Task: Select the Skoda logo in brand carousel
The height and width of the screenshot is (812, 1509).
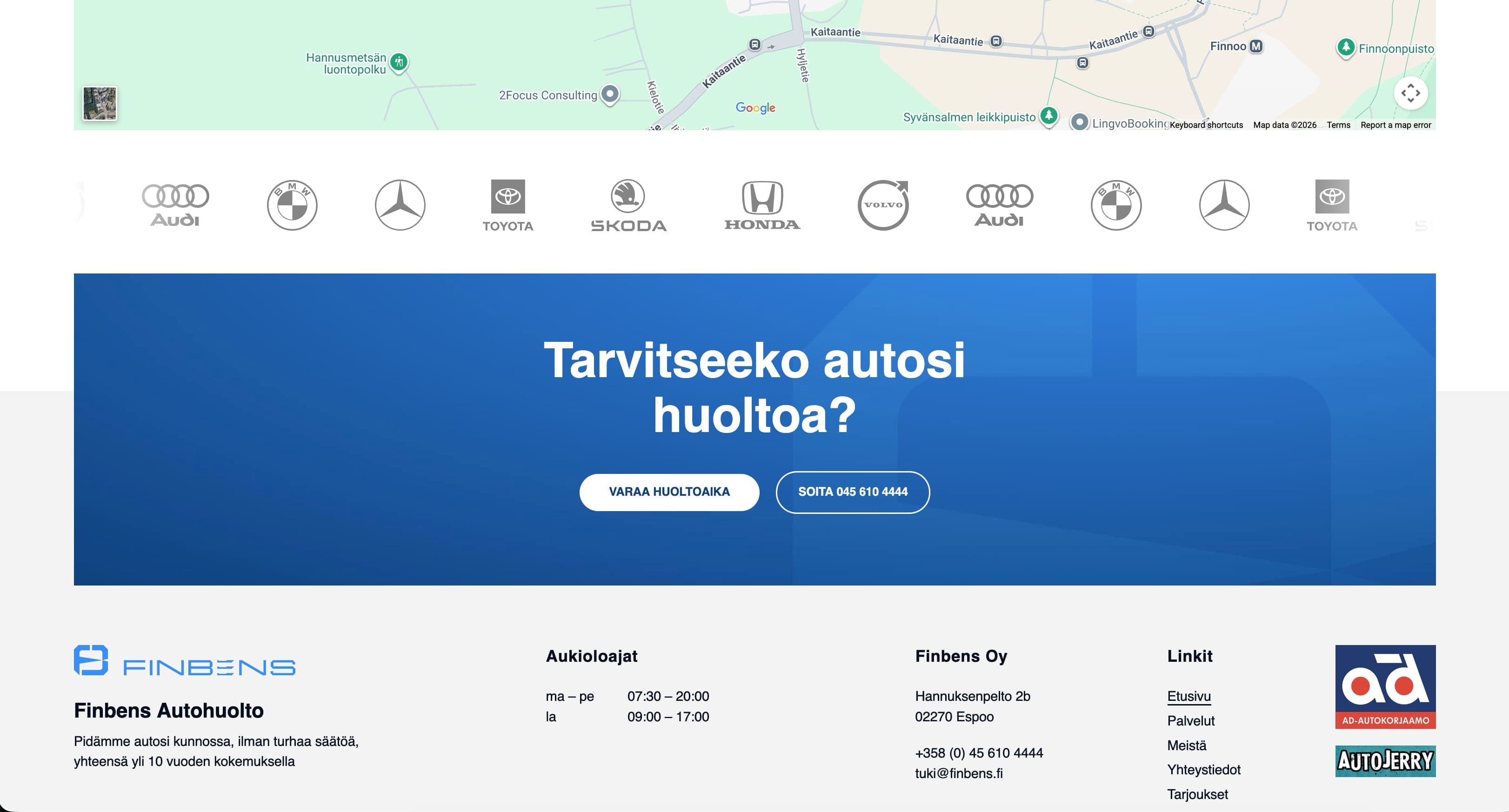Action: 628,205
